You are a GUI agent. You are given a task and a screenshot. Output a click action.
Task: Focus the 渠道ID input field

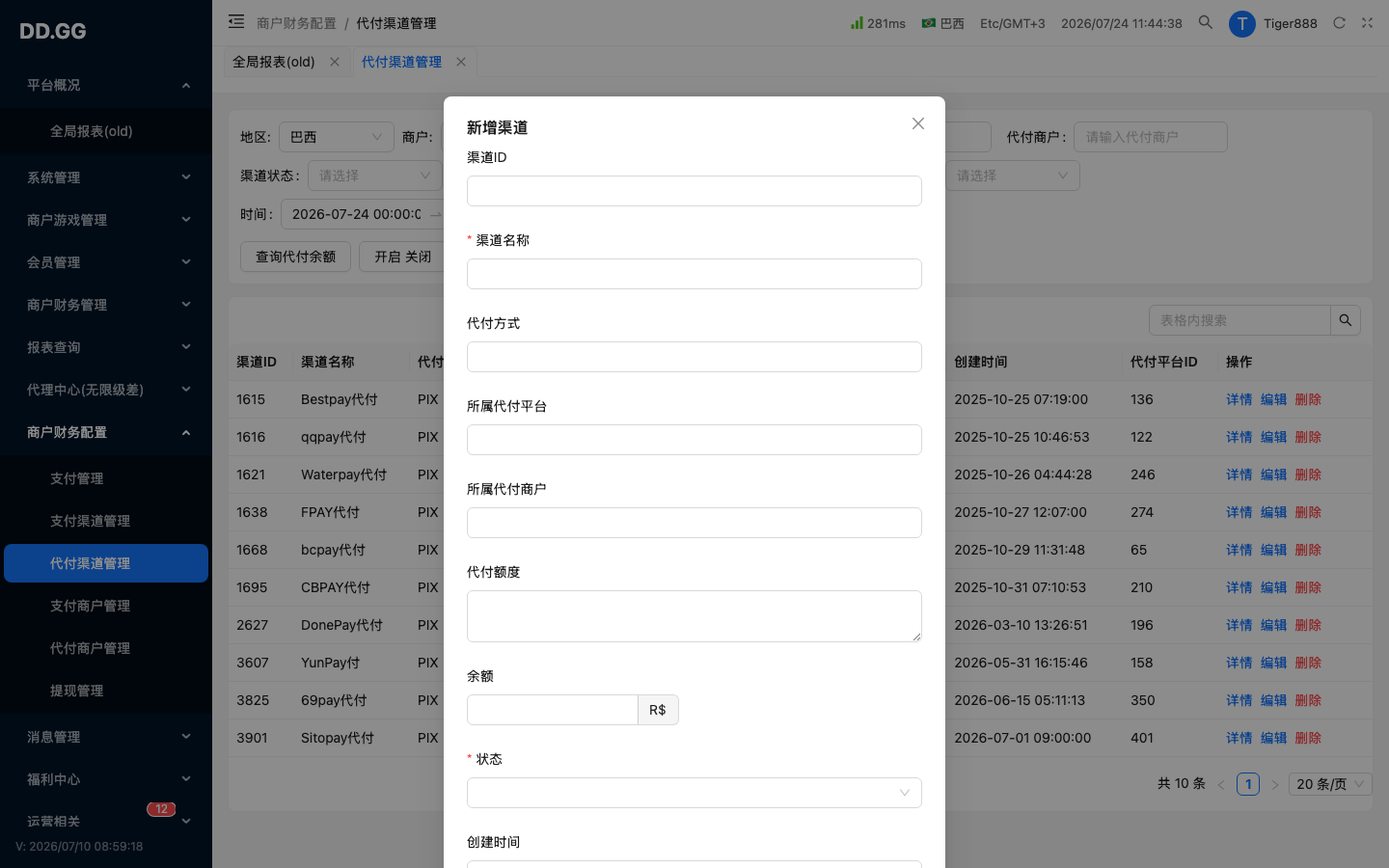click(694, 191)
